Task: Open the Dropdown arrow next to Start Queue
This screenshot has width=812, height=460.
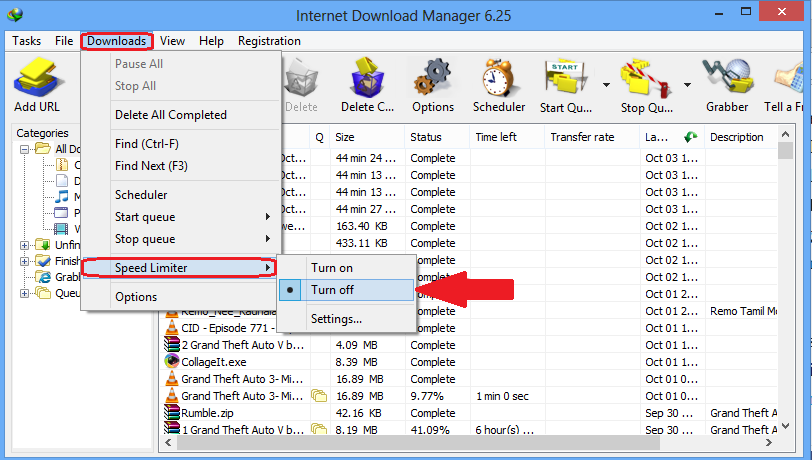Action: pyautogui.click(x=606, y=84)
